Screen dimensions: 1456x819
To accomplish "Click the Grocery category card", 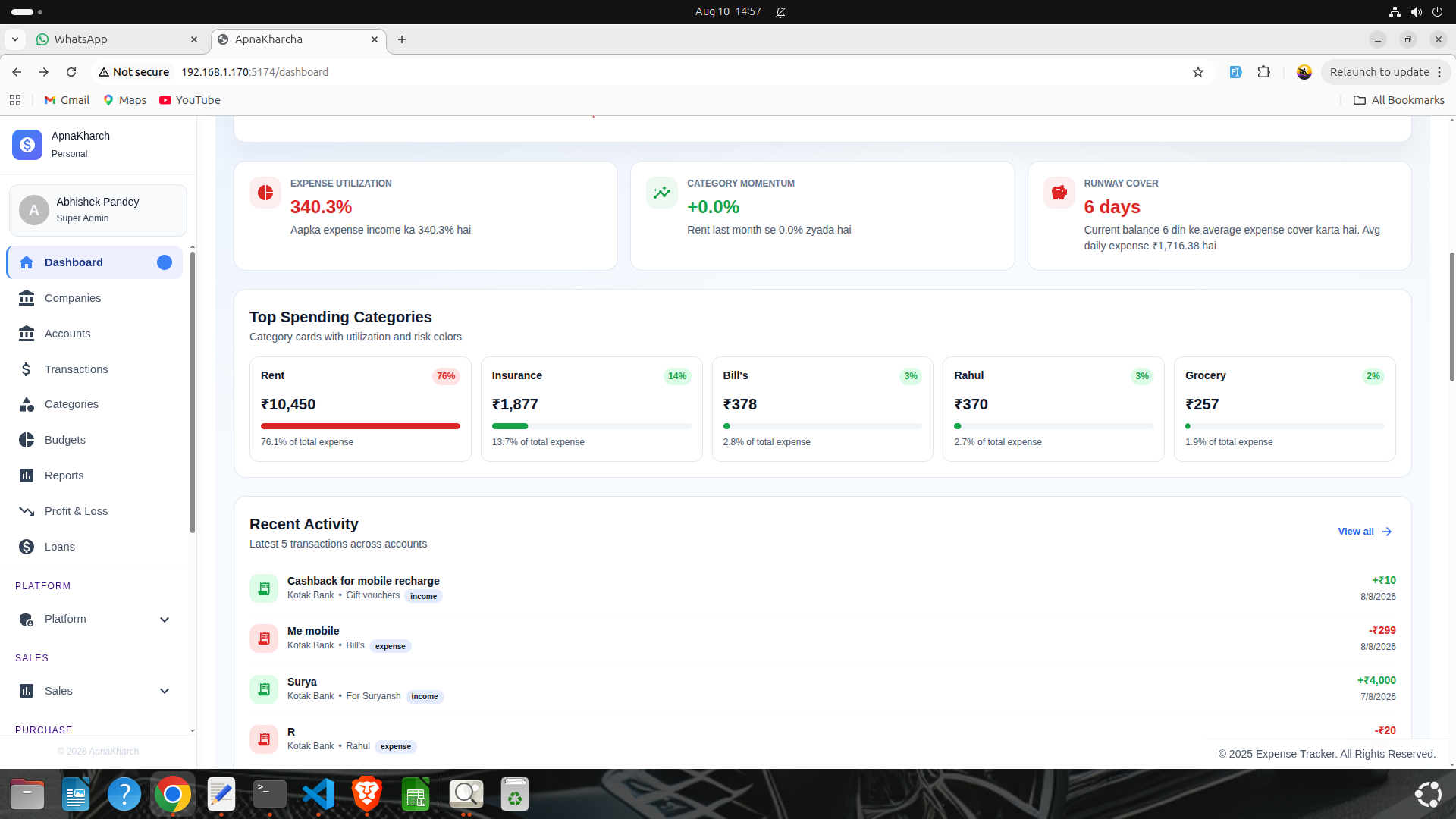I will pyautogui.click(x=1285, y=409).
